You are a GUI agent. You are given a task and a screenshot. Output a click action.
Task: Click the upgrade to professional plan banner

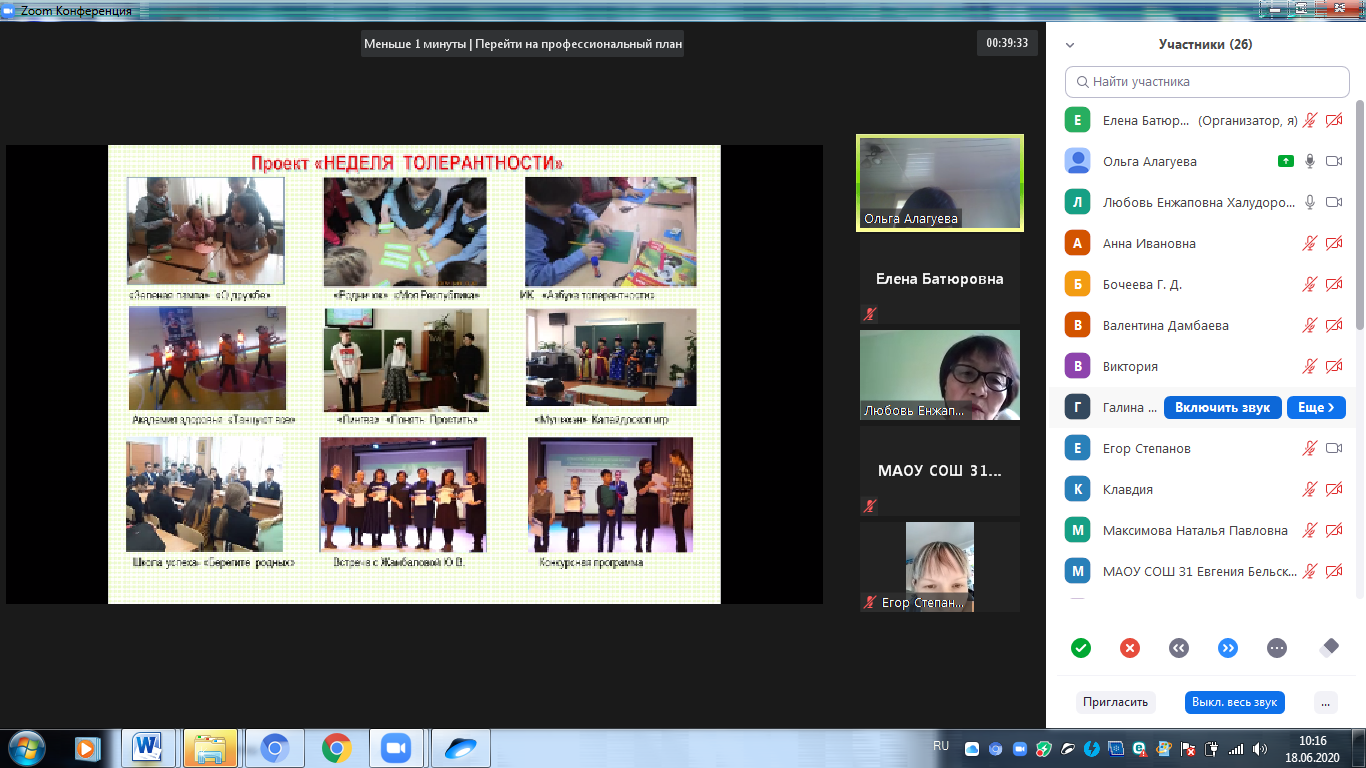tap(524, 44)
